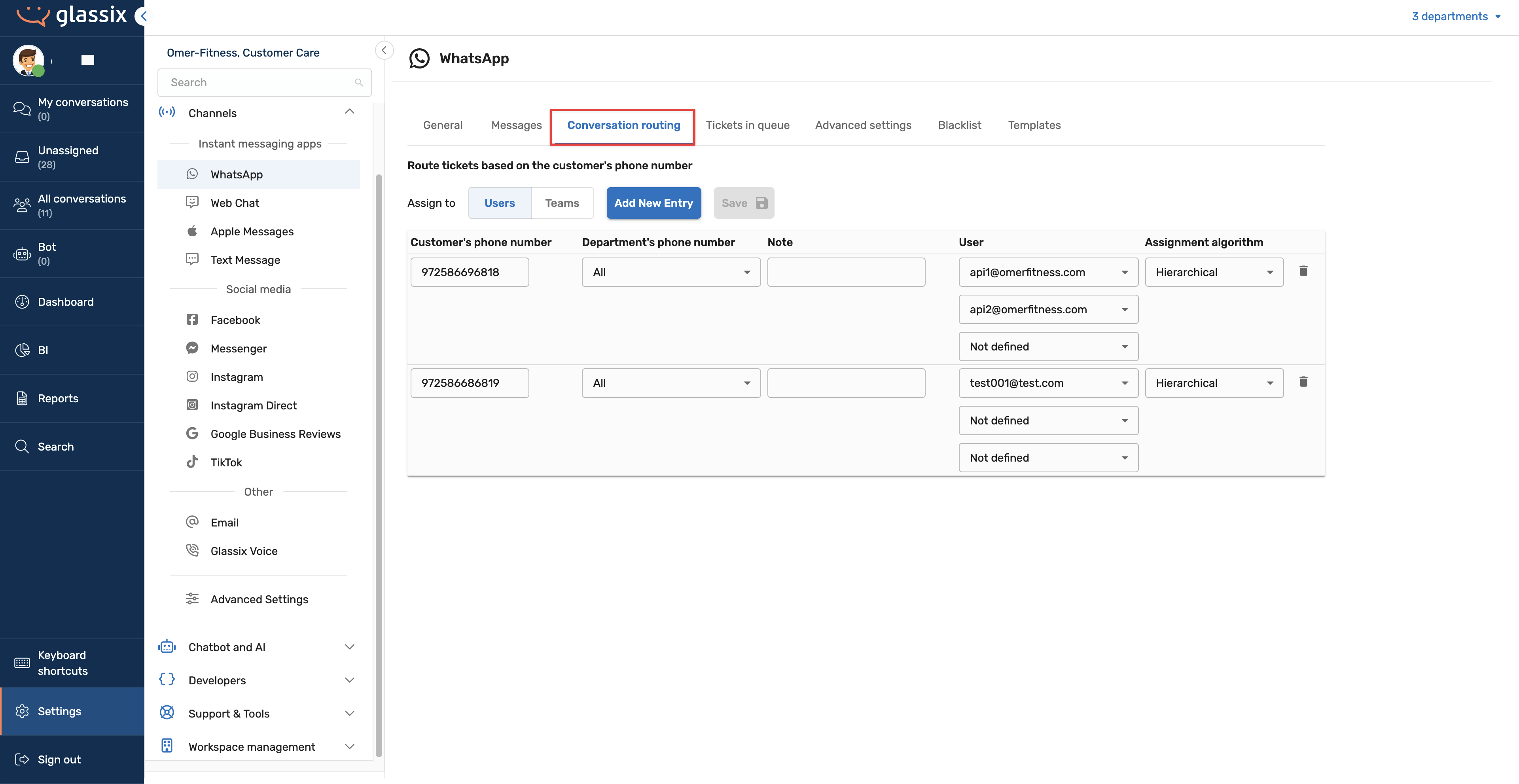Image resolution: width=1519 pixels, height=784 pixels.
Task: Delete the 972586696818 routing entry
Action: tap(1303, 271)
